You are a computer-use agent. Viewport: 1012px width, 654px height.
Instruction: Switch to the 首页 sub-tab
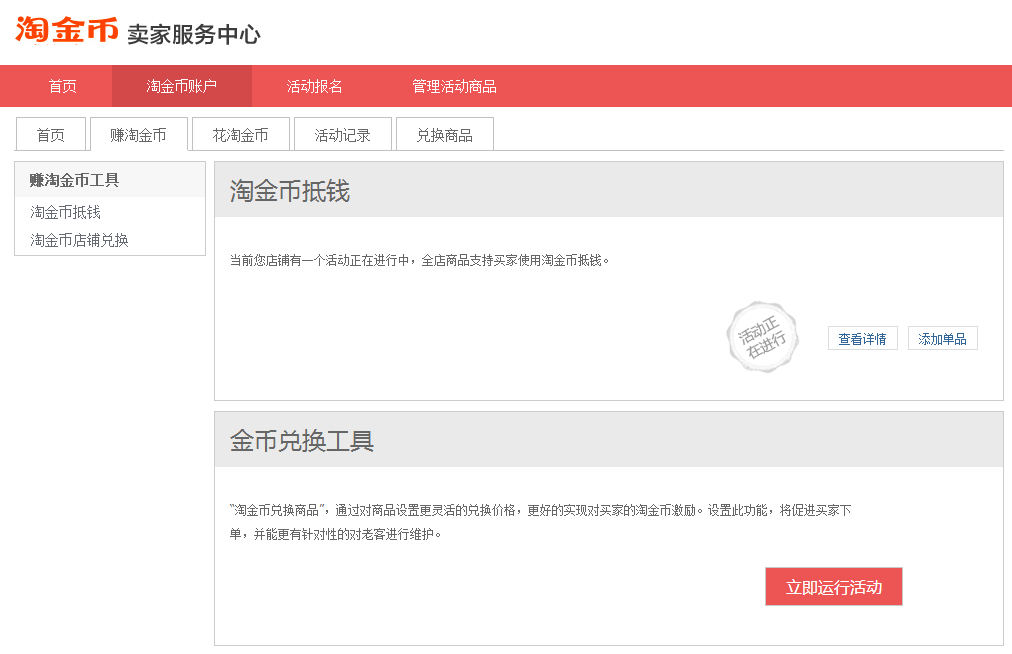[50, 134]
